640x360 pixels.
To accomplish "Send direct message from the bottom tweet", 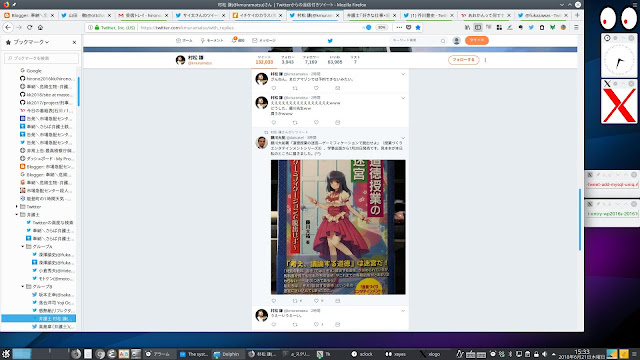I will [337, 324].
